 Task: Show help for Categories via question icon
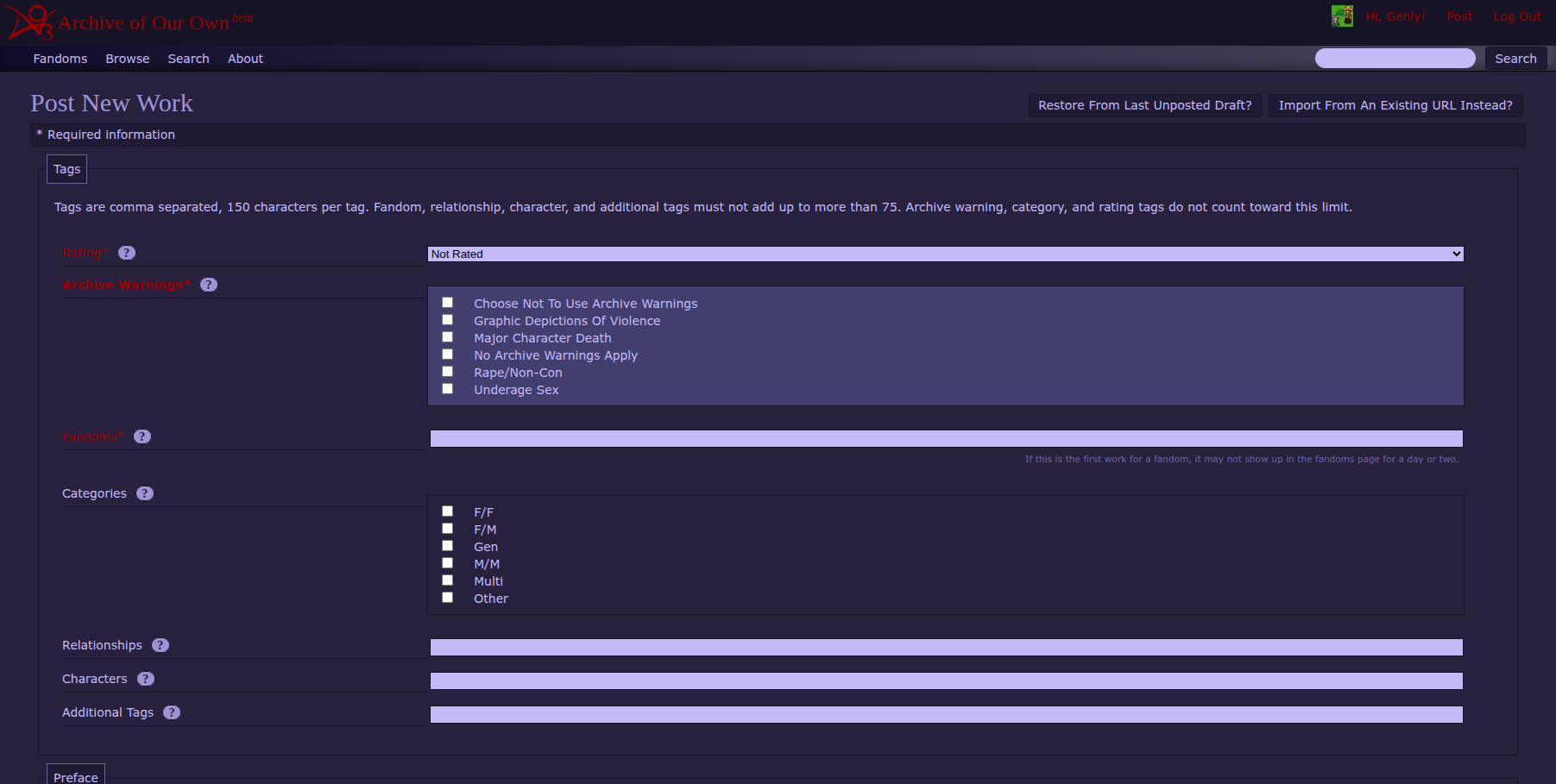pos(145,493)
